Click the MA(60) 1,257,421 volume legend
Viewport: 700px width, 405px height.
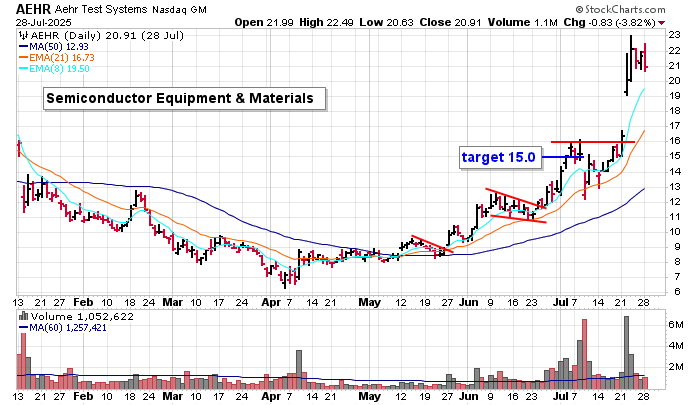pos(63,328)
